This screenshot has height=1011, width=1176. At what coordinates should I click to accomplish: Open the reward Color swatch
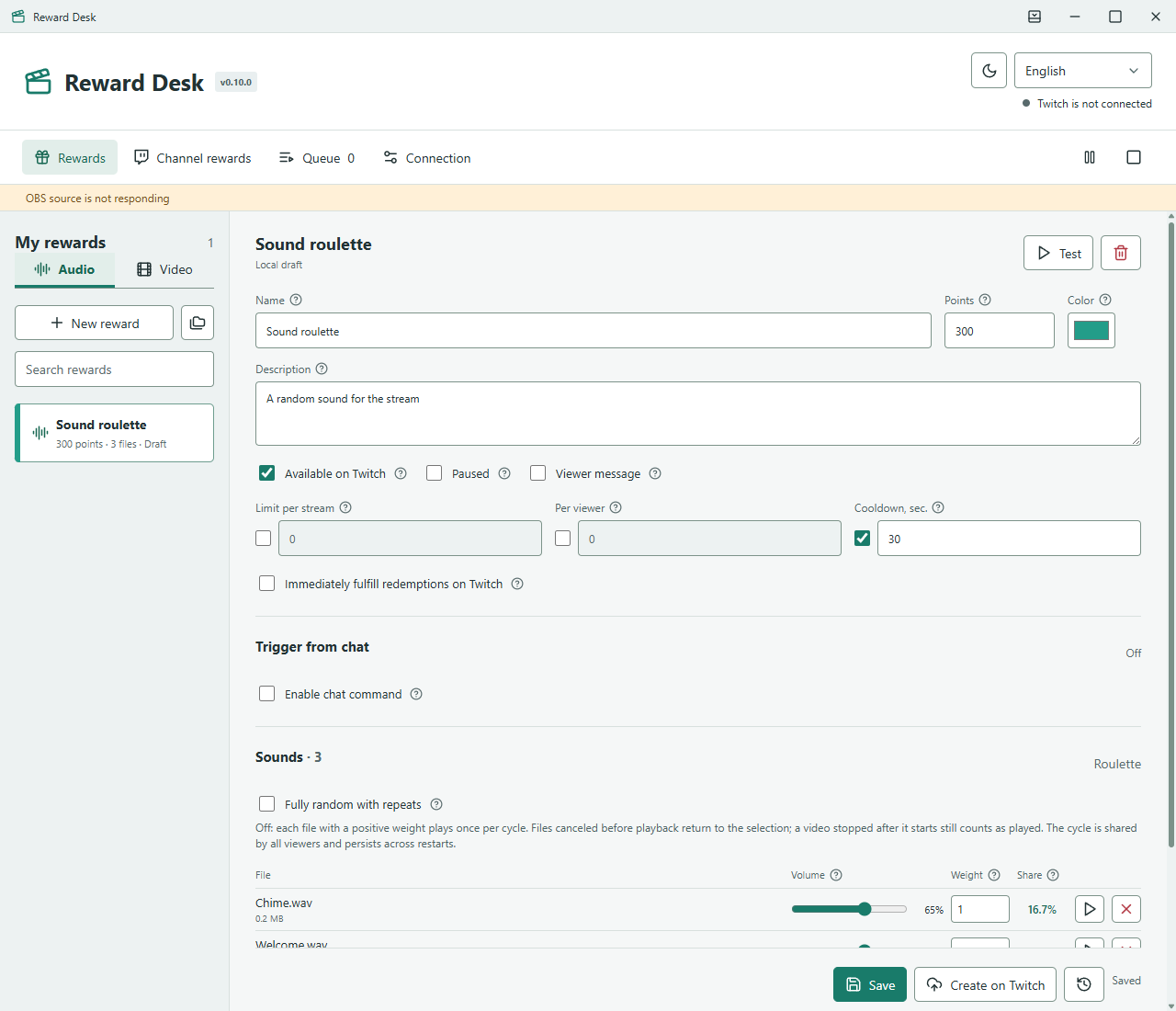[x=1091, y=331]
